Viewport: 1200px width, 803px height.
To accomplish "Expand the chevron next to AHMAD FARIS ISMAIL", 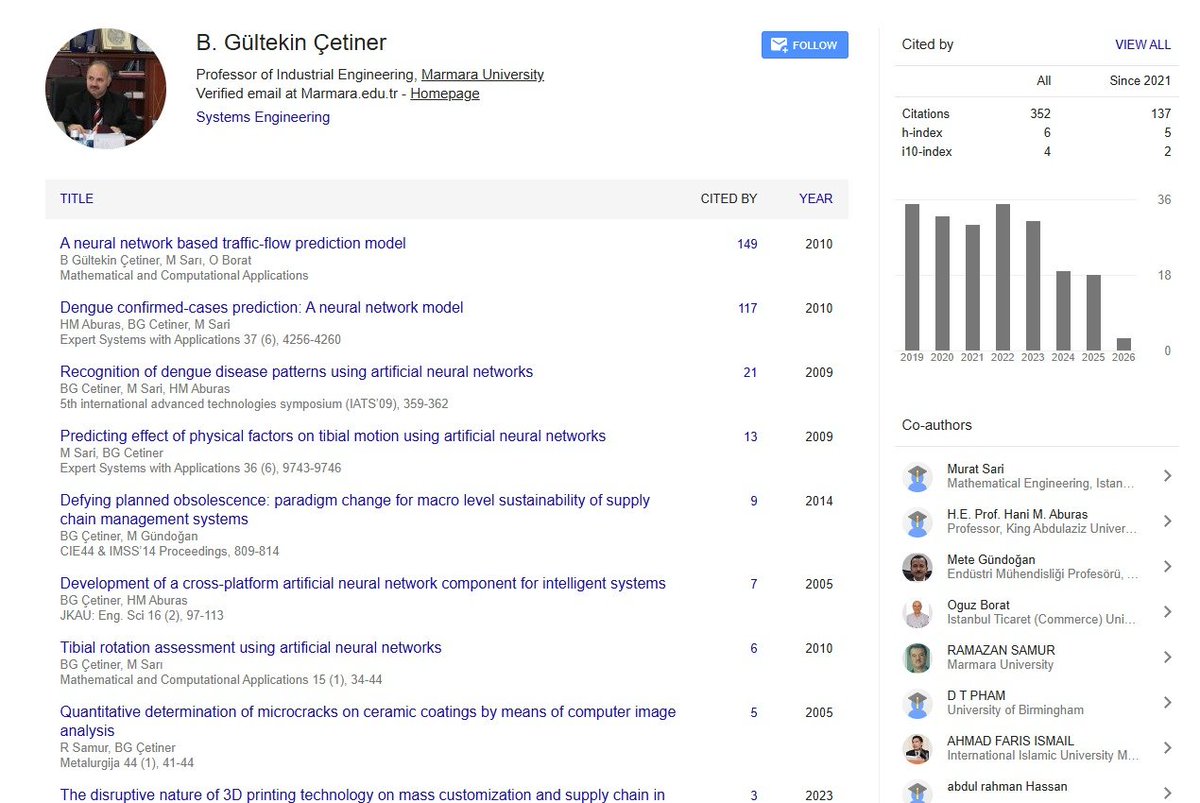I will [1167, 748].
